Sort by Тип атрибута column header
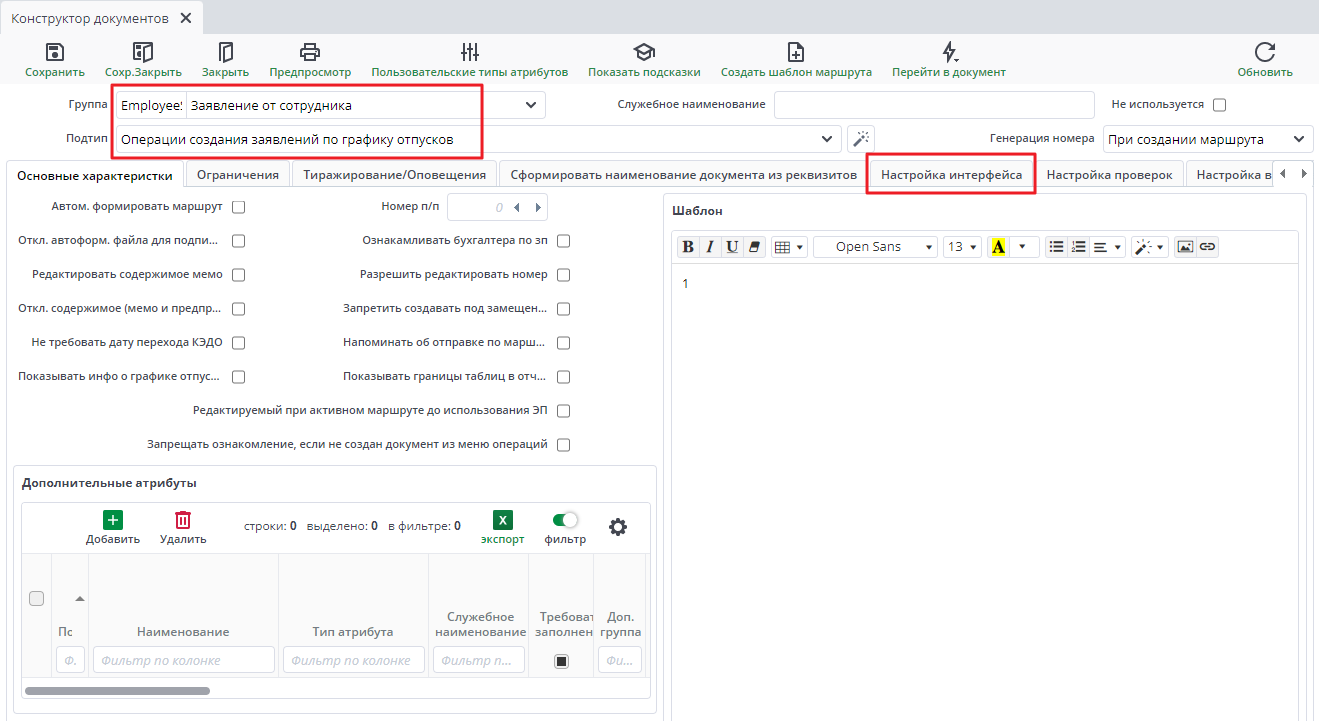The height and width of the screenshot is (721, 1319). point(353,632)
